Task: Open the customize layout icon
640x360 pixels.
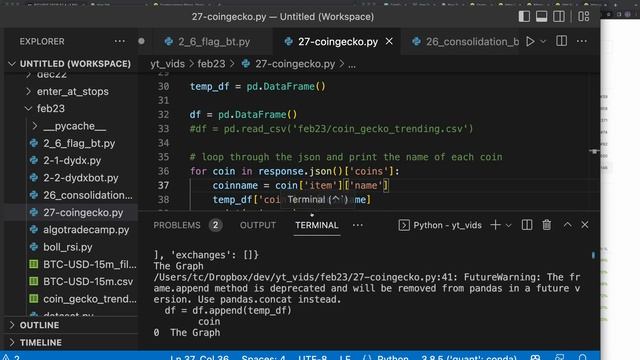Action: [x=584, y=17]
